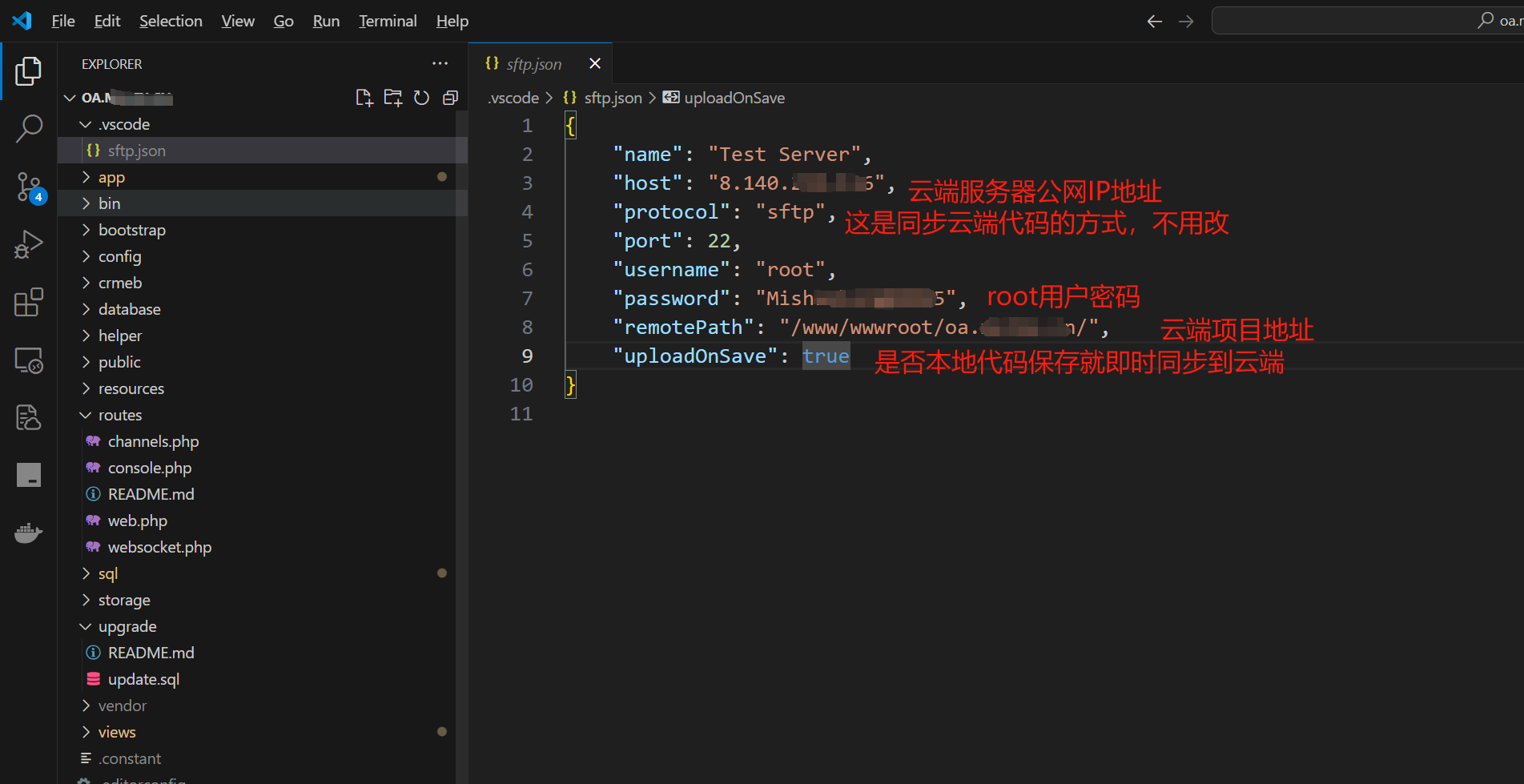Open websocket.php file

click(263, 547)
